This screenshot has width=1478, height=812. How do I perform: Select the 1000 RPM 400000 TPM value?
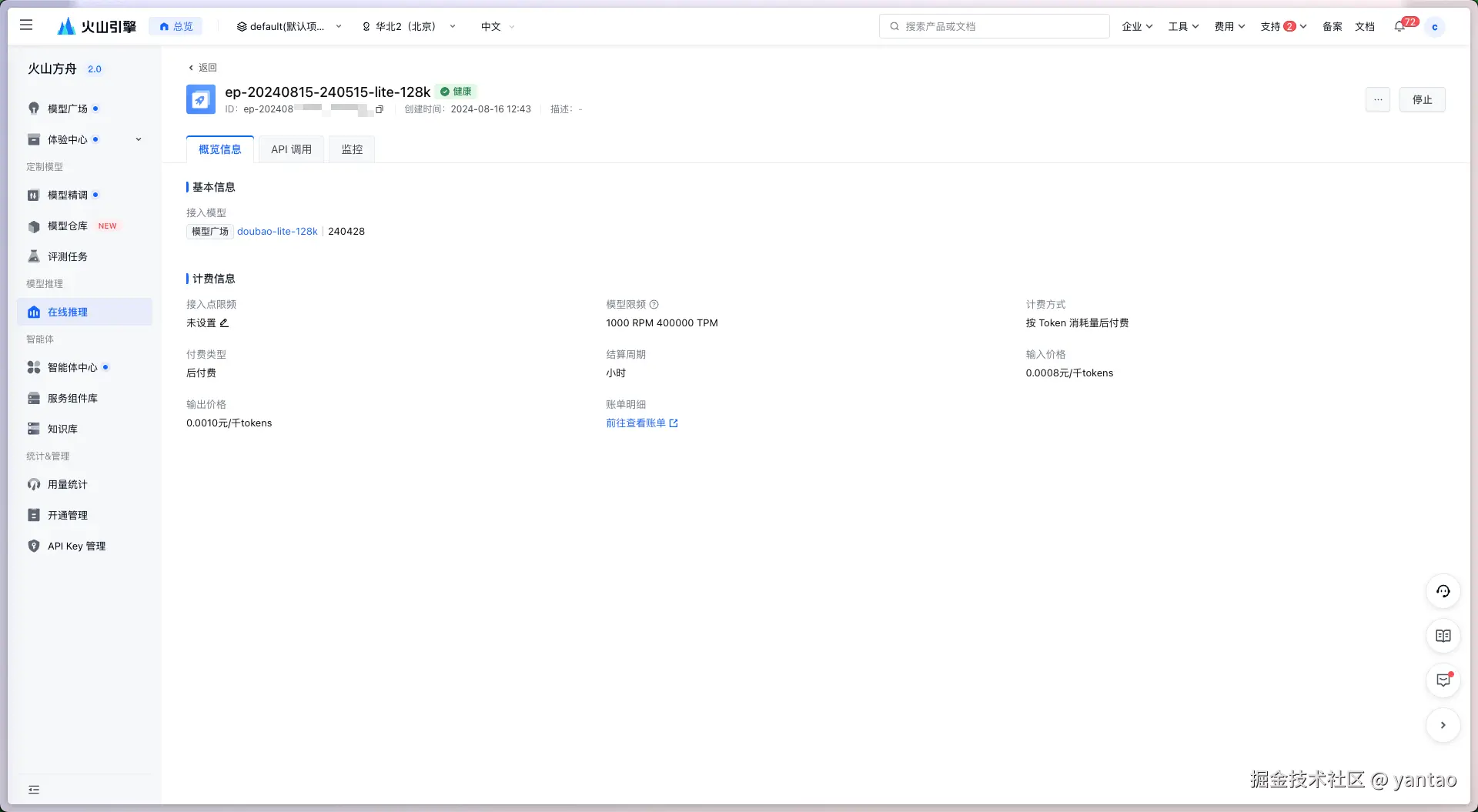(662, 323)
